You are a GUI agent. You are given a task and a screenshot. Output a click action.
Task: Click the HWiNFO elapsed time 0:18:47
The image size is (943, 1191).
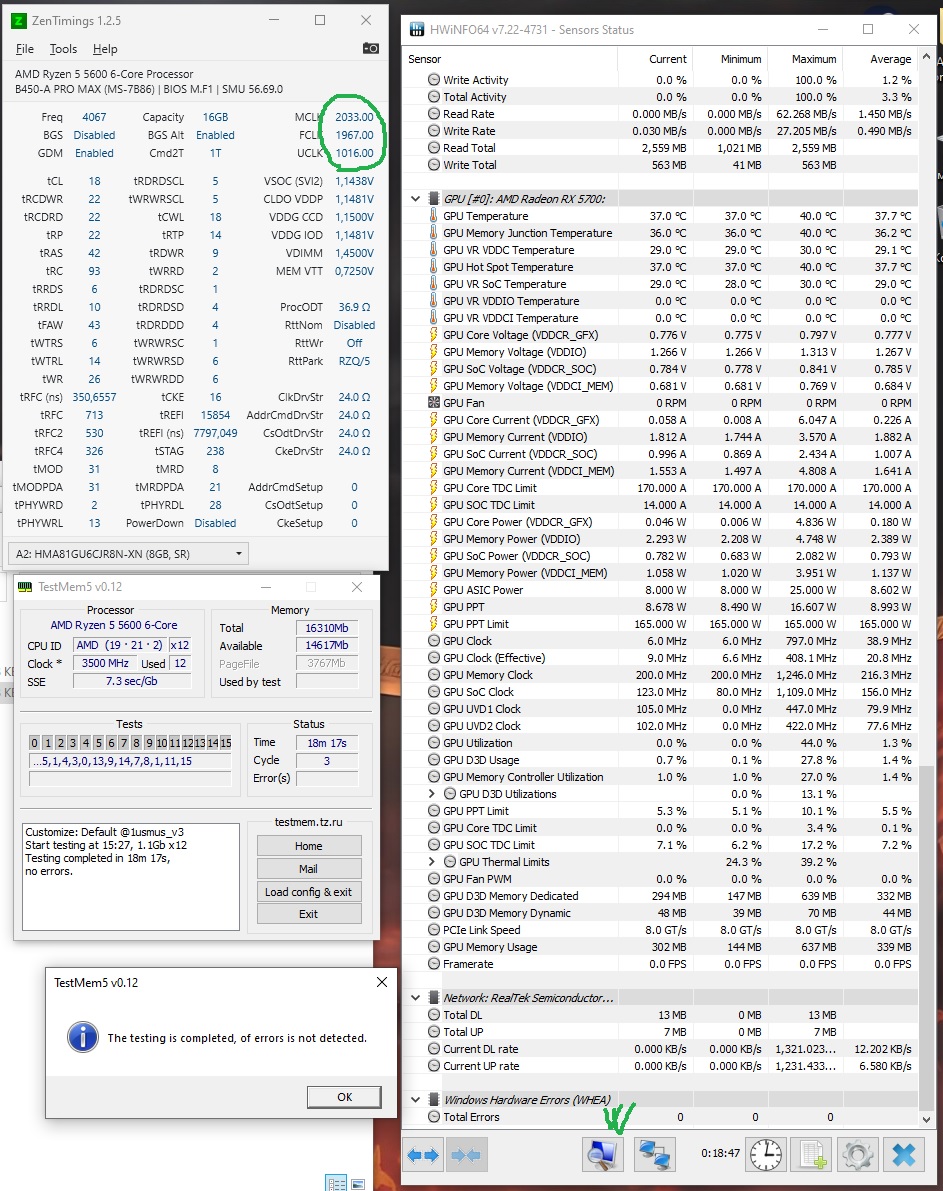coord(720,1153)
